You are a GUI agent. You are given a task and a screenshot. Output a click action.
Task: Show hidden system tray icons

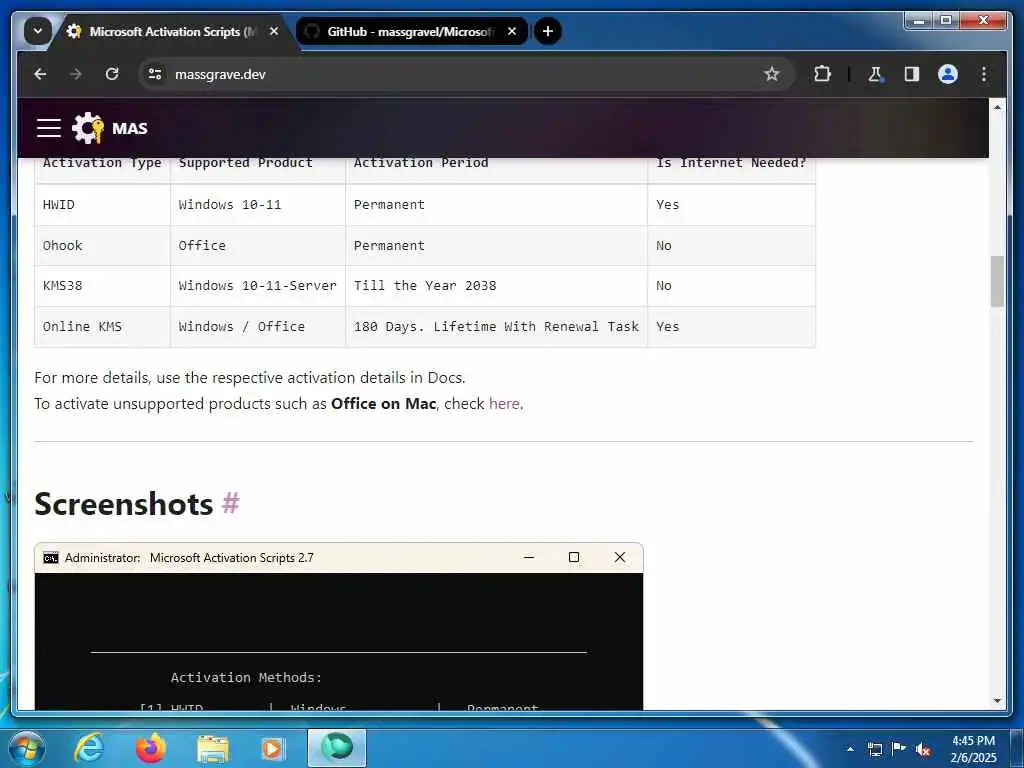[x=850, y=749]
